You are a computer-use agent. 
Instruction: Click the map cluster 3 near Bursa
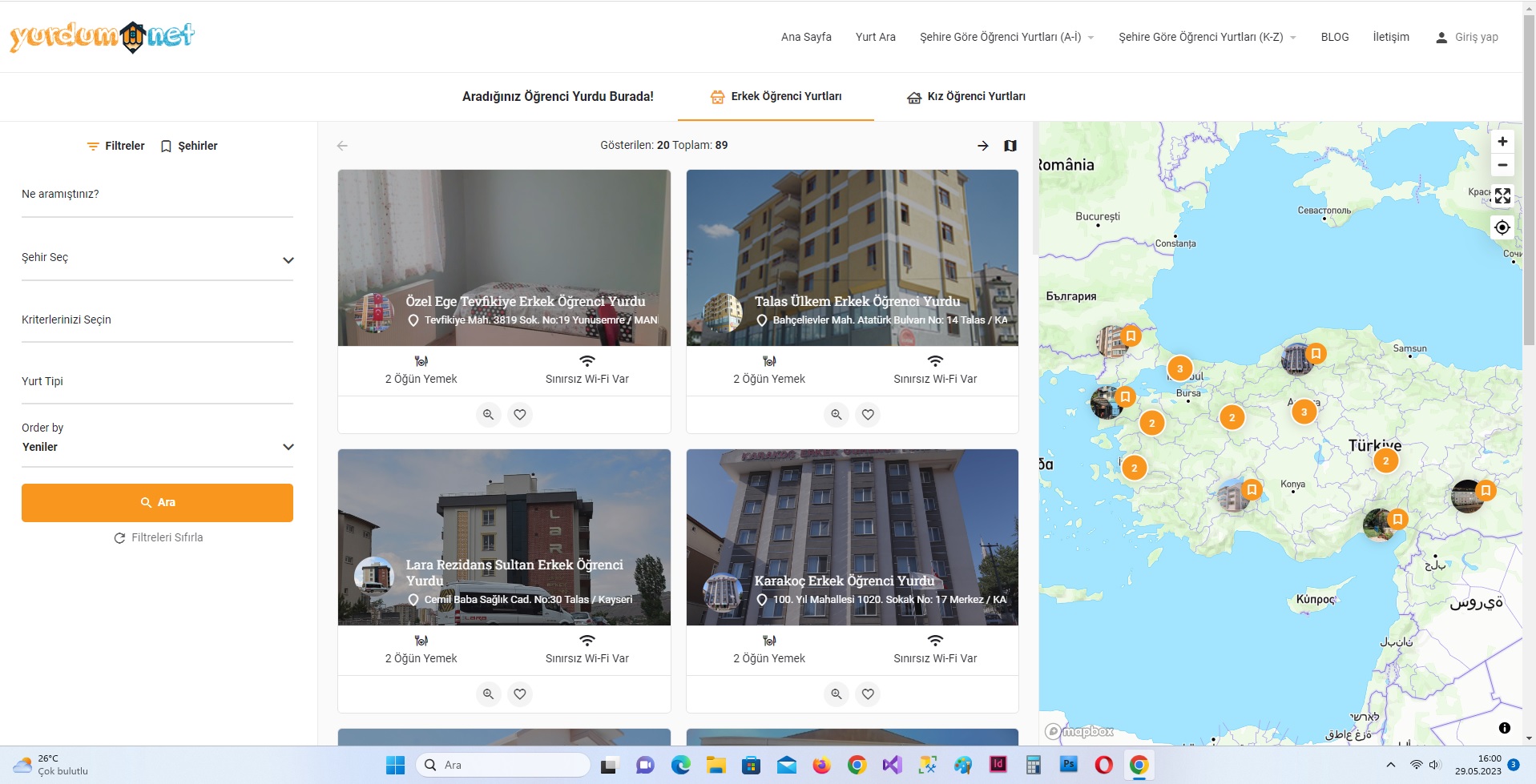pyautogui.click(x=1179, y=369)
